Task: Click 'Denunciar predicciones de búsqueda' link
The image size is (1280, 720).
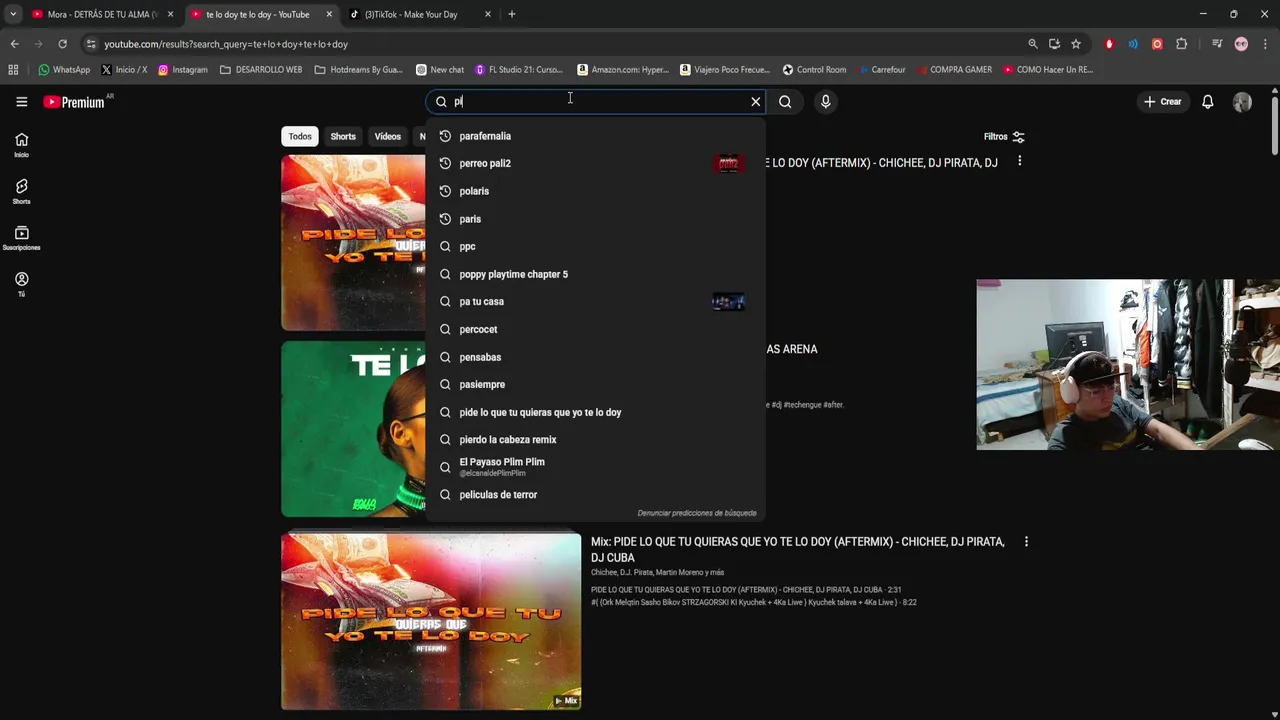Action: click(697, 513)
